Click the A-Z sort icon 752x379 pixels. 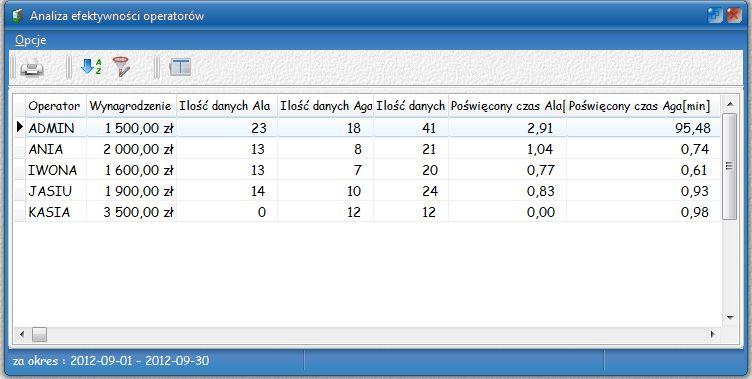click(91, 67)
